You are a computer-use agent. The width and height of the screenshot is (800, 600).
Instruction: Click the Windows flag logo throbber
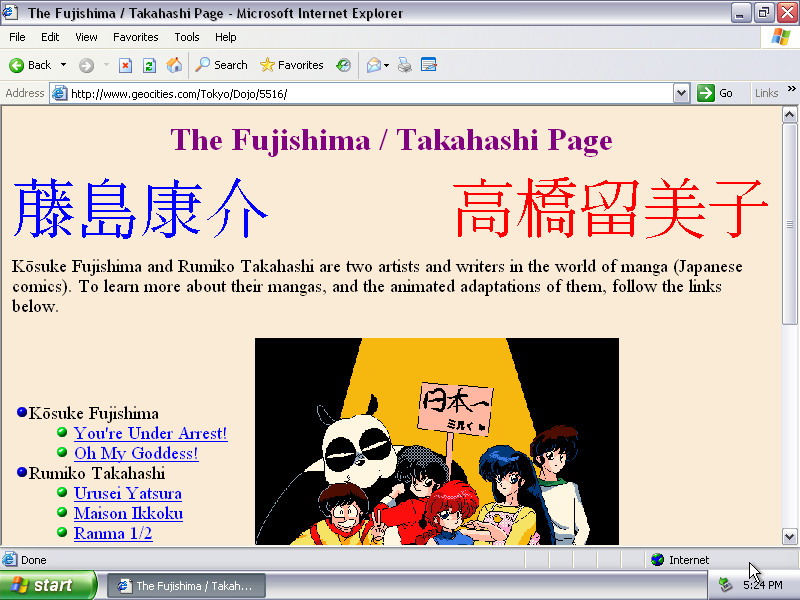click(x=781, y=37)
